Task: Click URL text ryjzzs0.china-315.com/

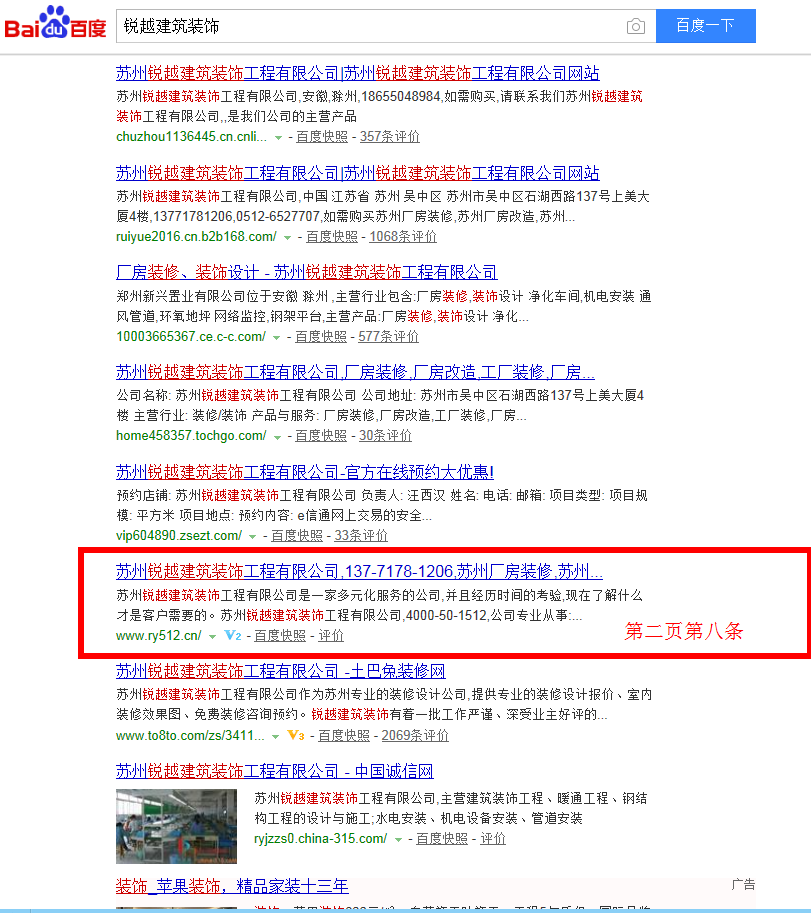Action: [x=321, y=838]
